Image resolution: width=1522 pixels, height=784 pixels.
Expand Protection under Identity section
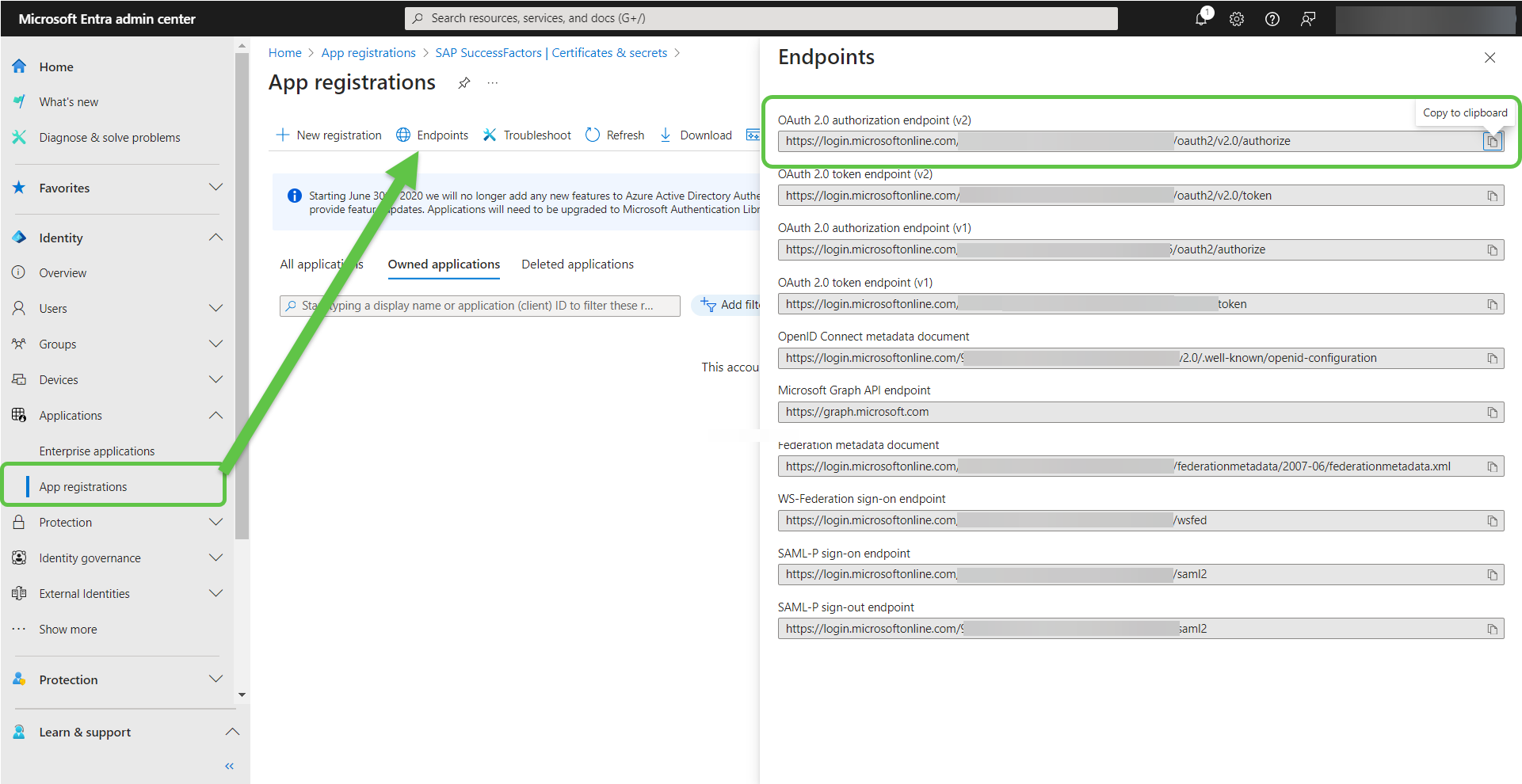click(x=216, y=522)
